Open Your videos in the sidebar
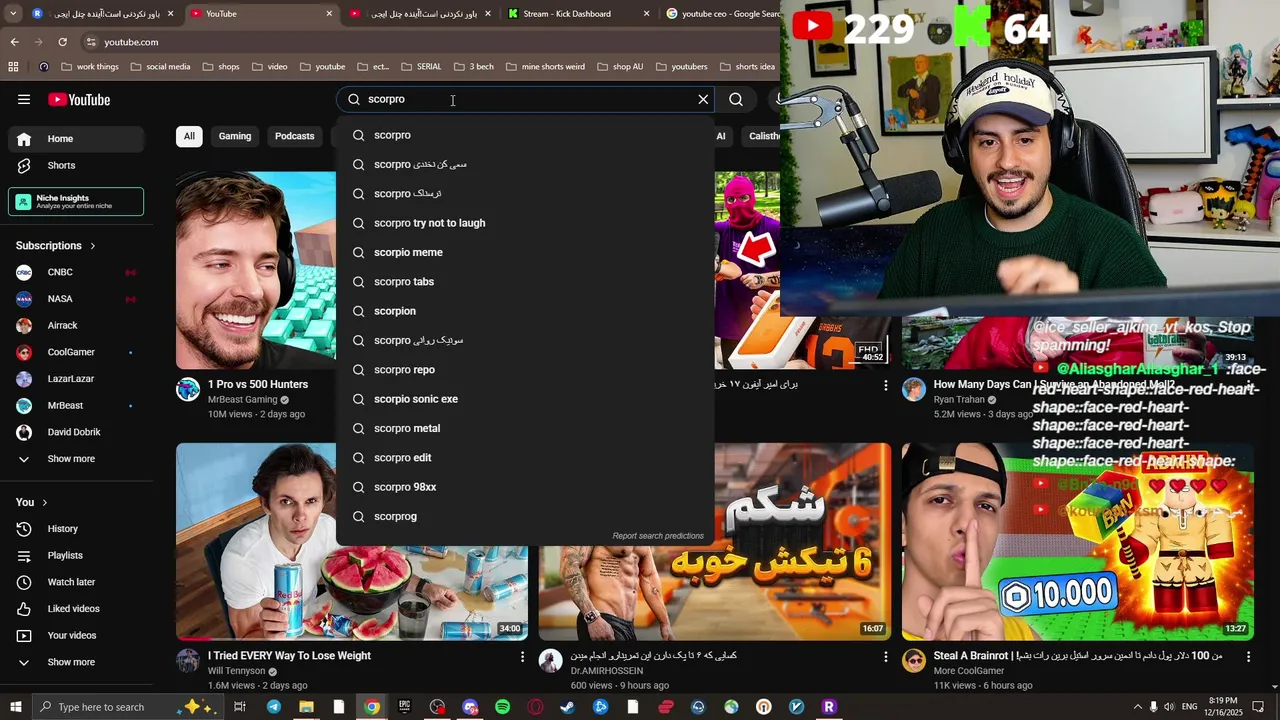 tap(76, 635)
